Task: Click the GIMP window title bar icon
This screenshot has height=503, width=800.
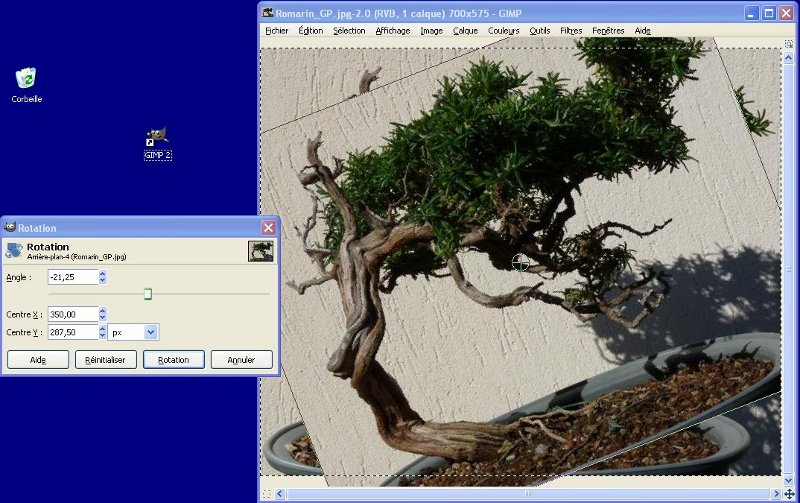Action: tap(268, 13)
